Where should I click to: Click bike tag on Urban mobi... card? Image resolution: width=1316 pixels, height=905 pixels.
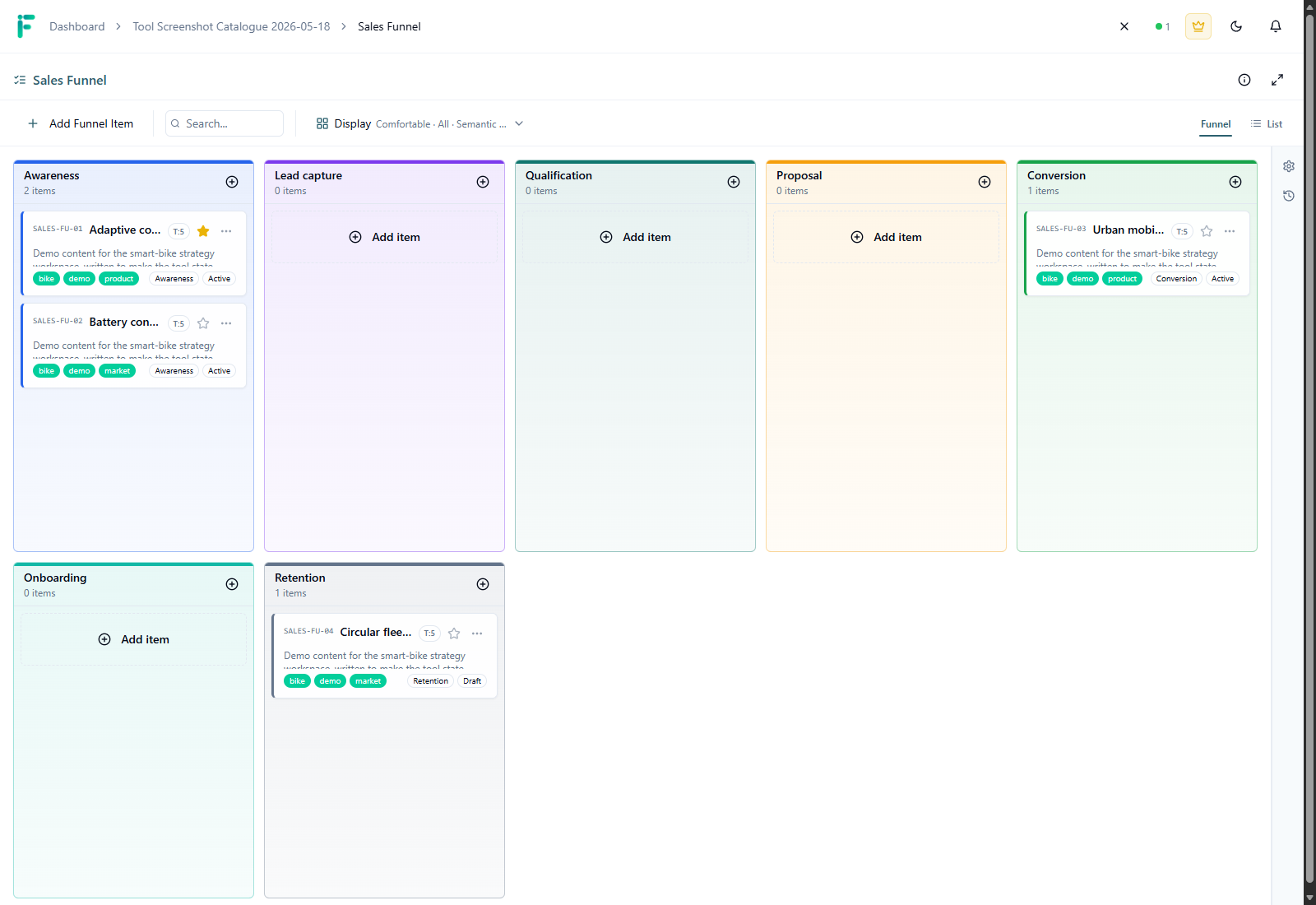[x=1050, y=279]
